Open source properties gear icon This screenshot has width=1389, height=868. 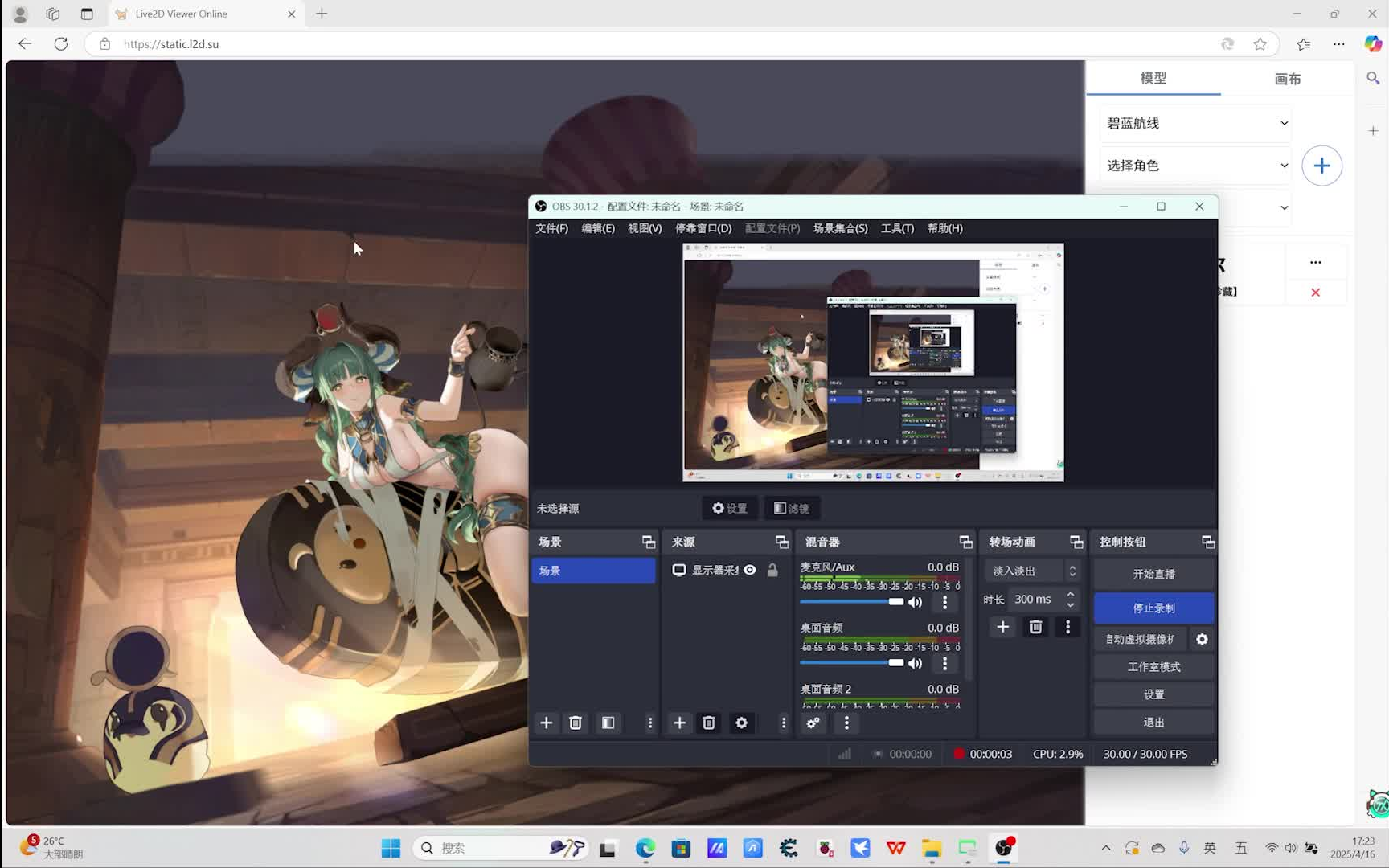tap(742, 723)
